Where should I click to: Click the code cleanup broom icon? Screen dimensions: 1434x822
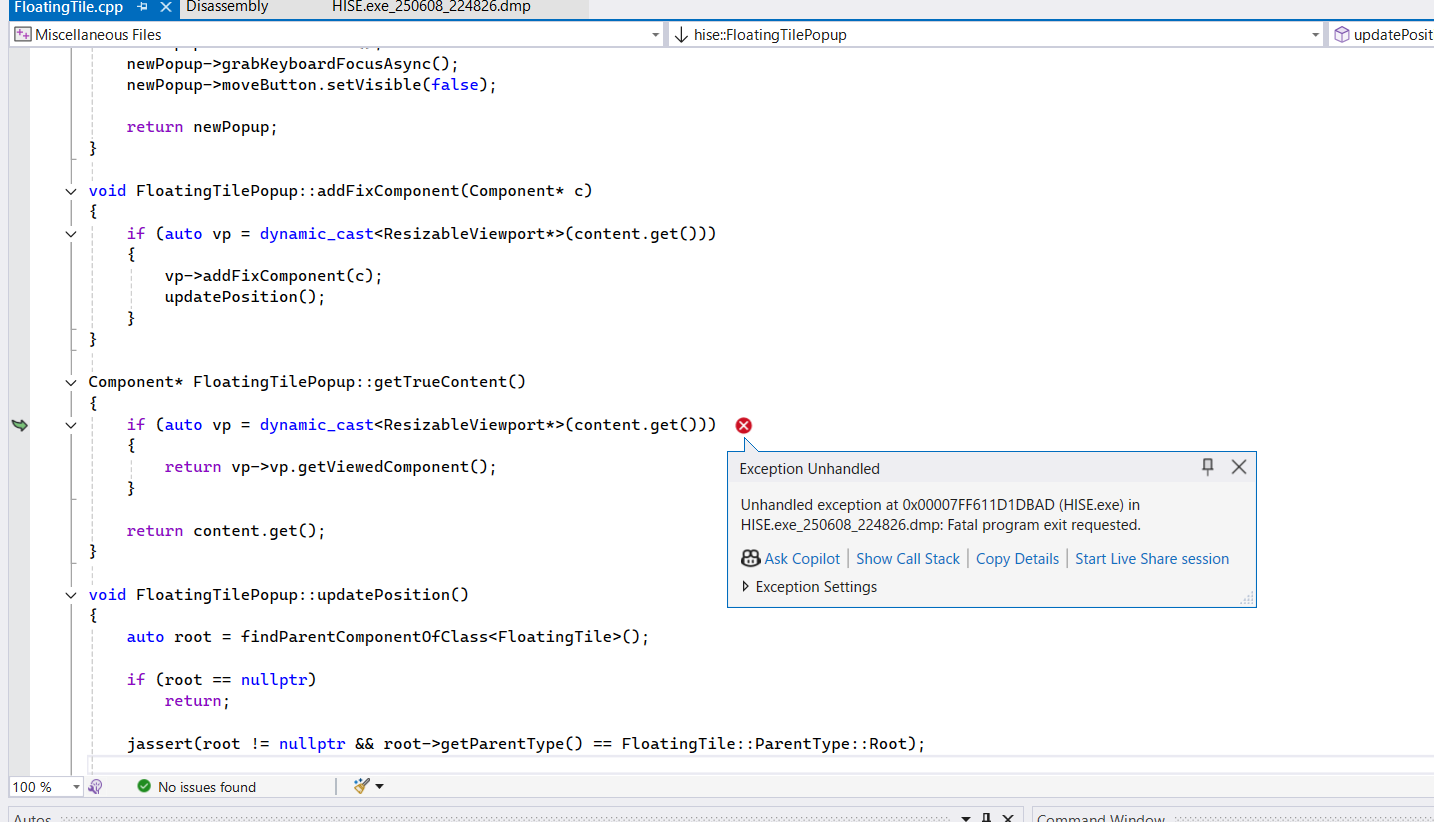pos(362,787)
